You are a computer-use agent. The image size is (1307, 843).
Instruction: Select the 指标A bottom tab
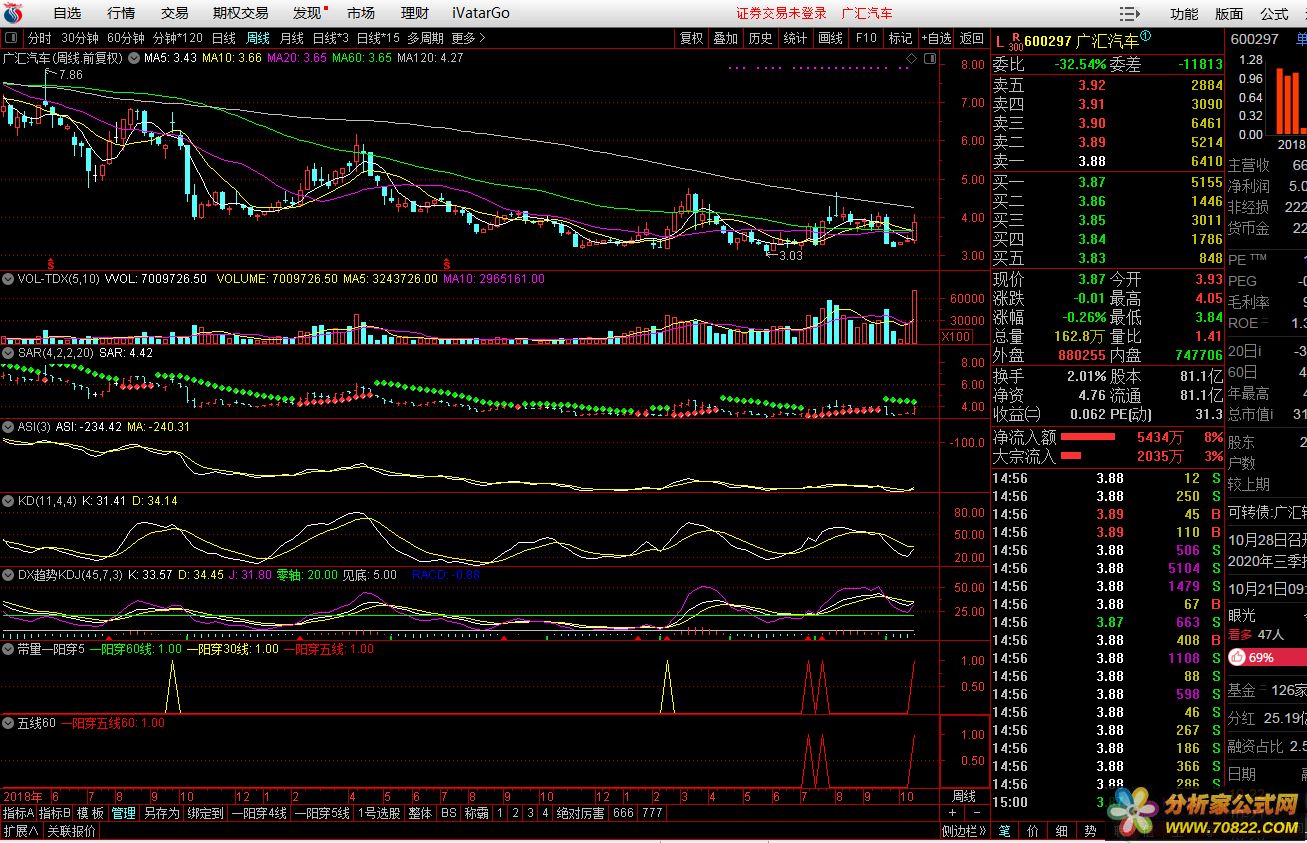coord(19,814)
